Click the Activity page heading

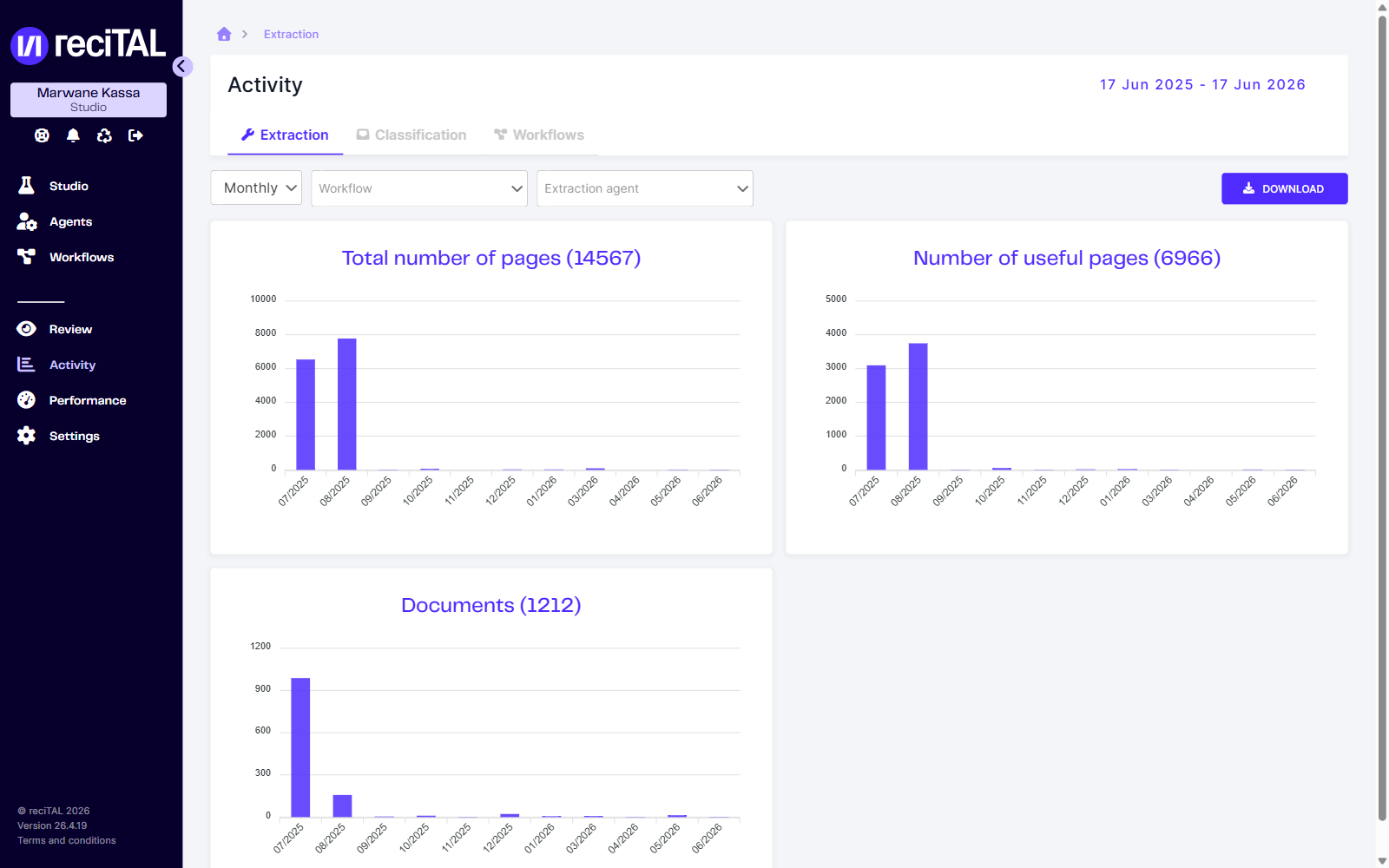click(x=266, y=85)
